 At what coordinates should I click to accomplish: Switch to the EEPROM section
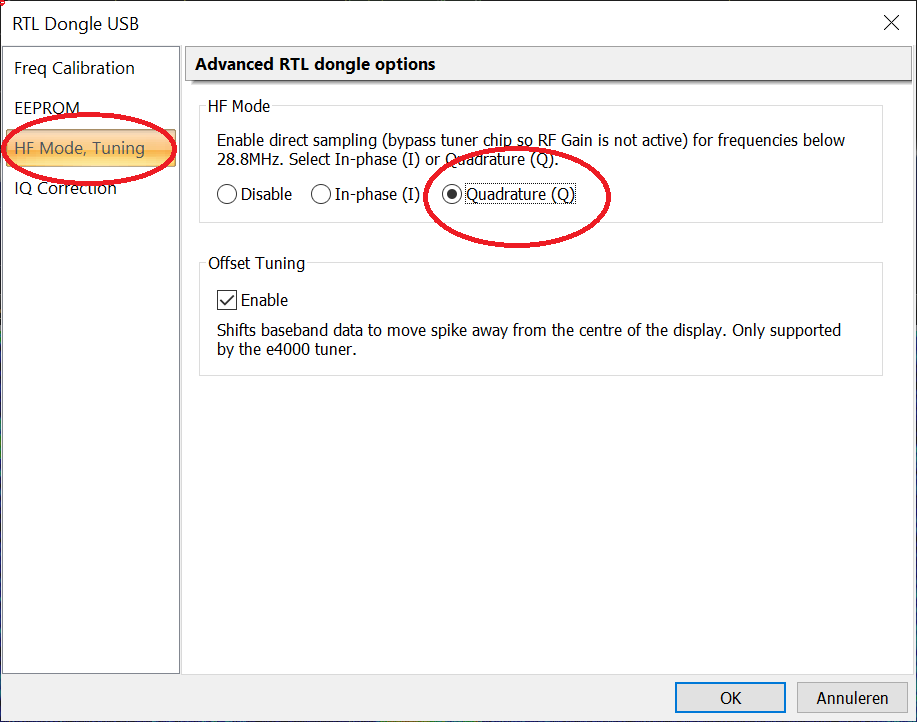(x=47, y=108)
